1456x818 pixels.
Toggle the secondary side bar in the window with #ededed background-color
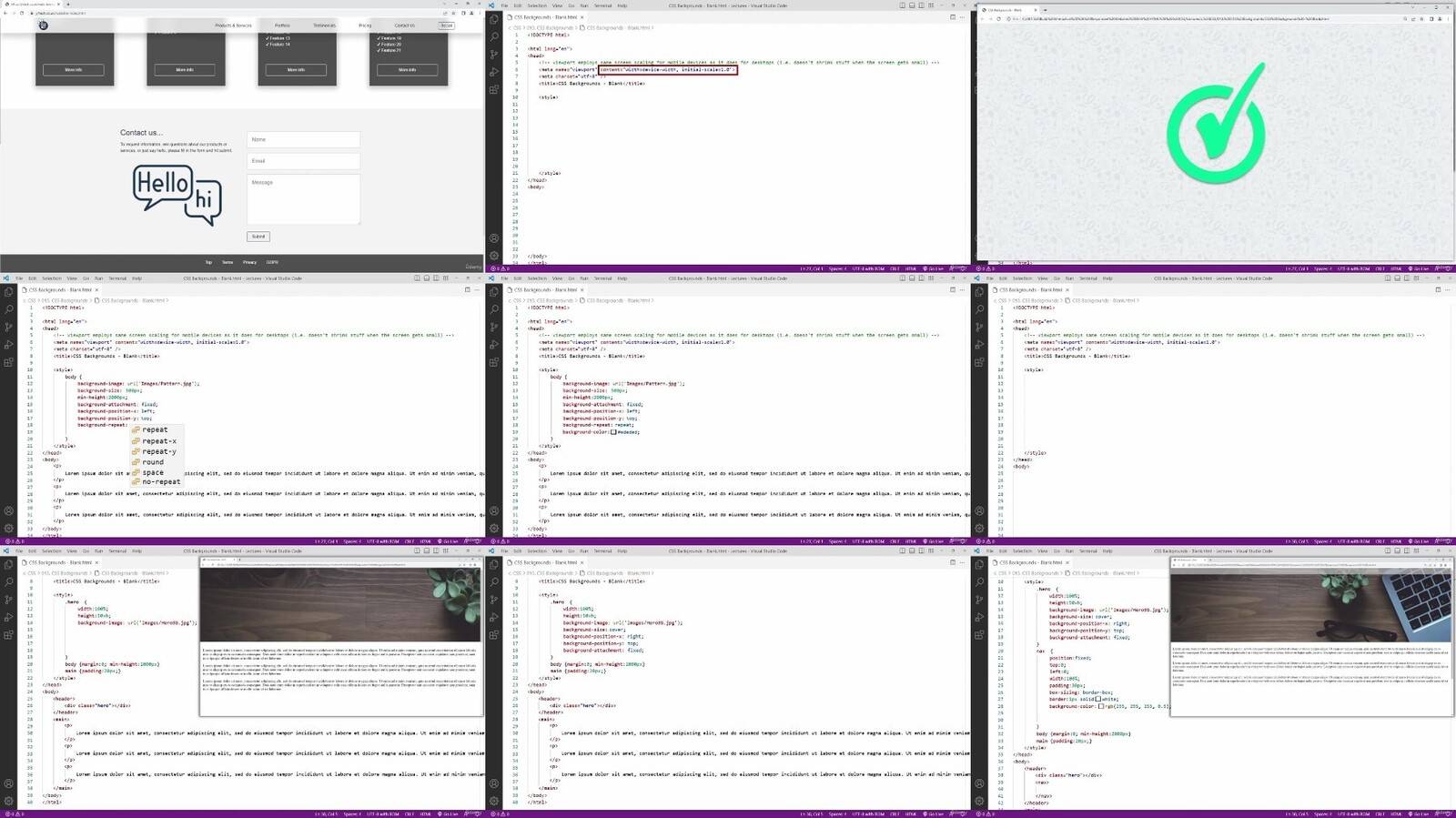pyautogui.click(x=923, y=278)
